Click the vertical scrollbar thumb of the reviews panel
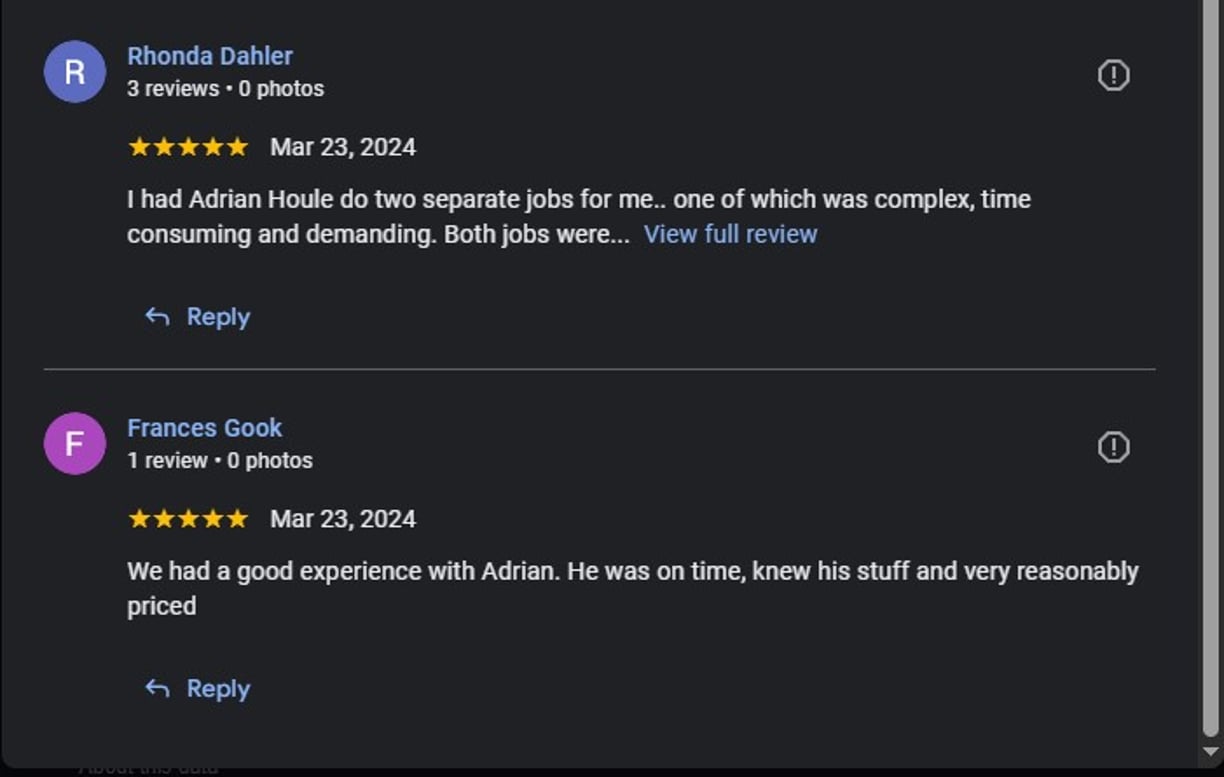The height and width of the screenshot is (777, 1224). (x=1212, y=368)
